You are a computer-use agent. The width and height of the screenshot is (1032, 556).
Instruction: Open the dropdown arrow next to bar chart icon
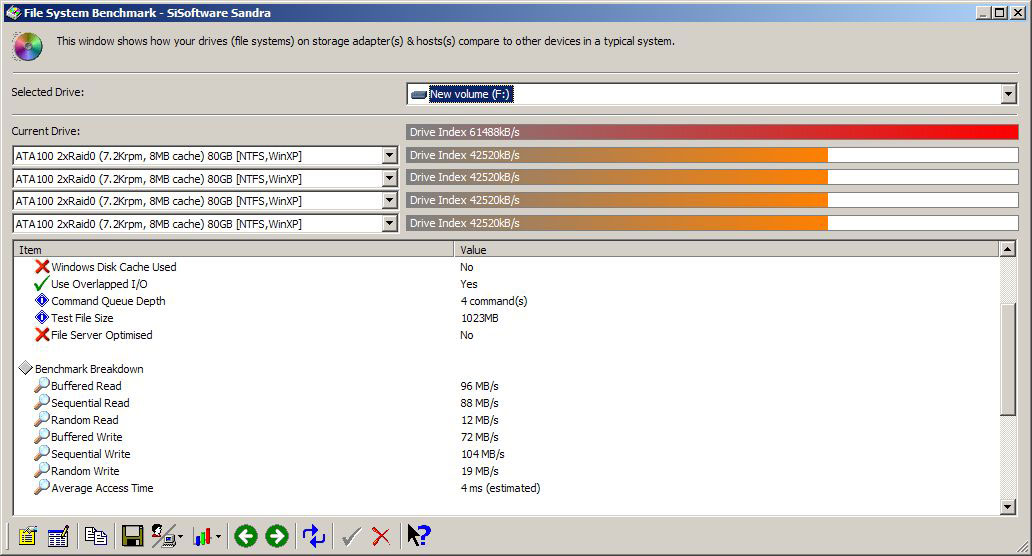click(219, 537)
